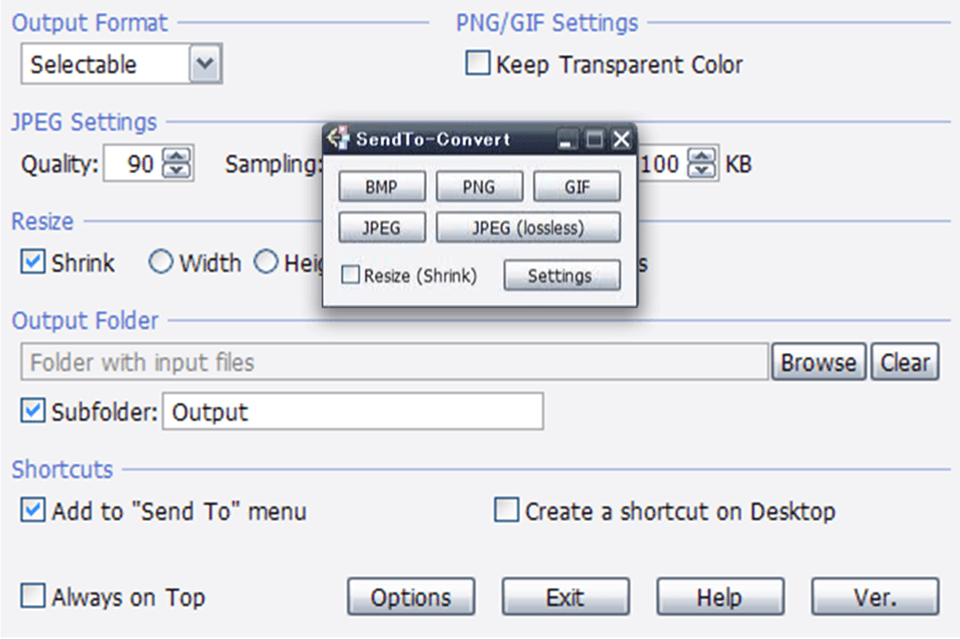Open the Output Format dropdown arrow

(x=205, y=64)
